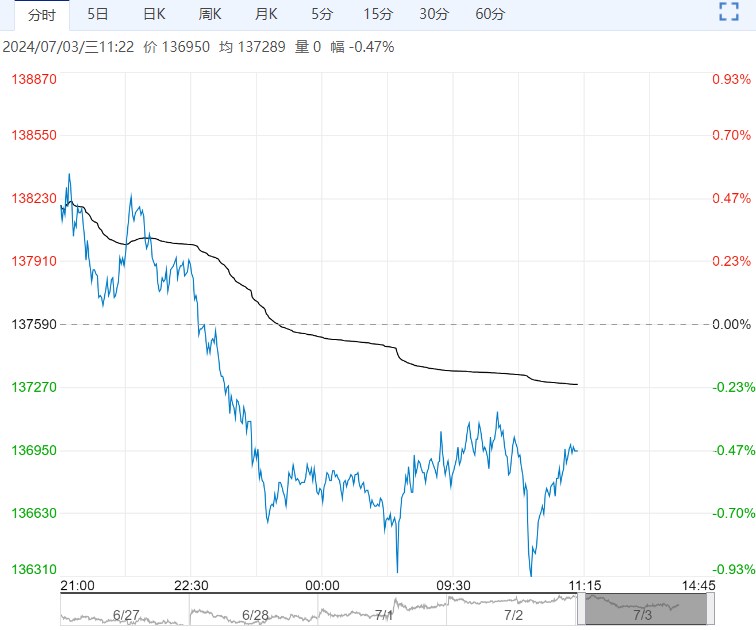Select the 分时 tab
Image resolution: width=756 pixels, height=630 pixels.
point(42,15)
